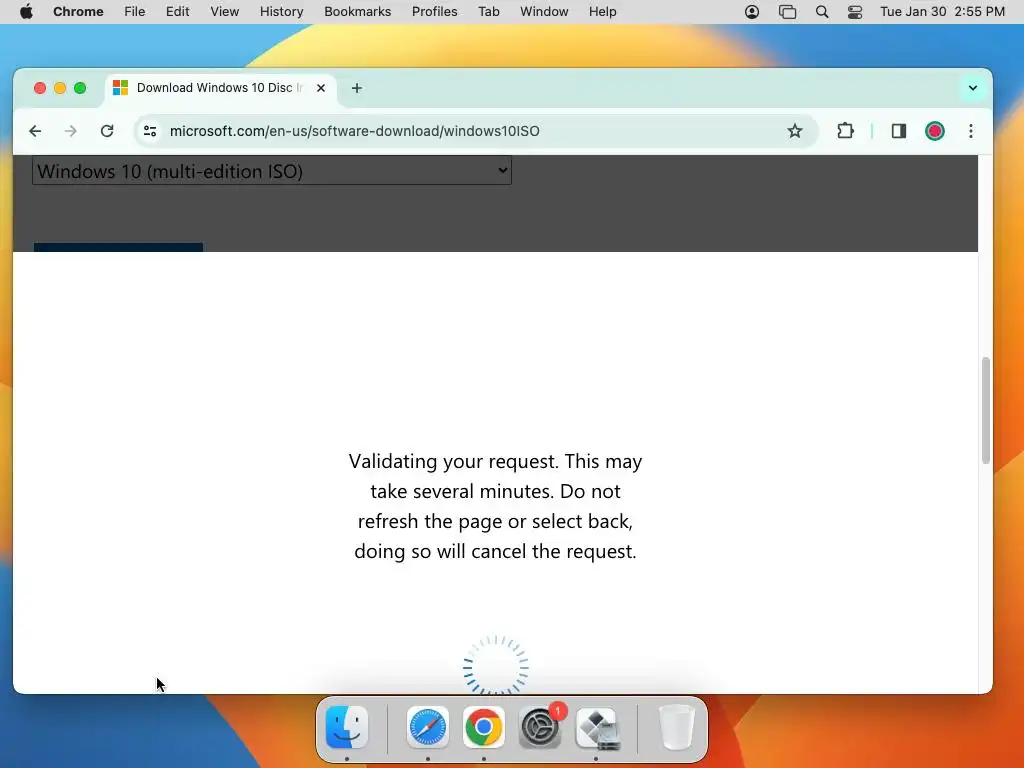Open the Profiles menu
The image size is (1024, 768).
(434, 12)
